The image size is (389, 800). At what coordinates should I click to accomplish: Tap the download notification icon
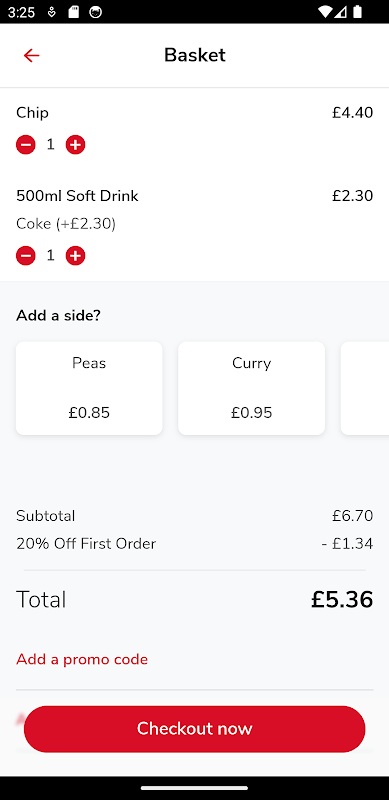point(52,12)
